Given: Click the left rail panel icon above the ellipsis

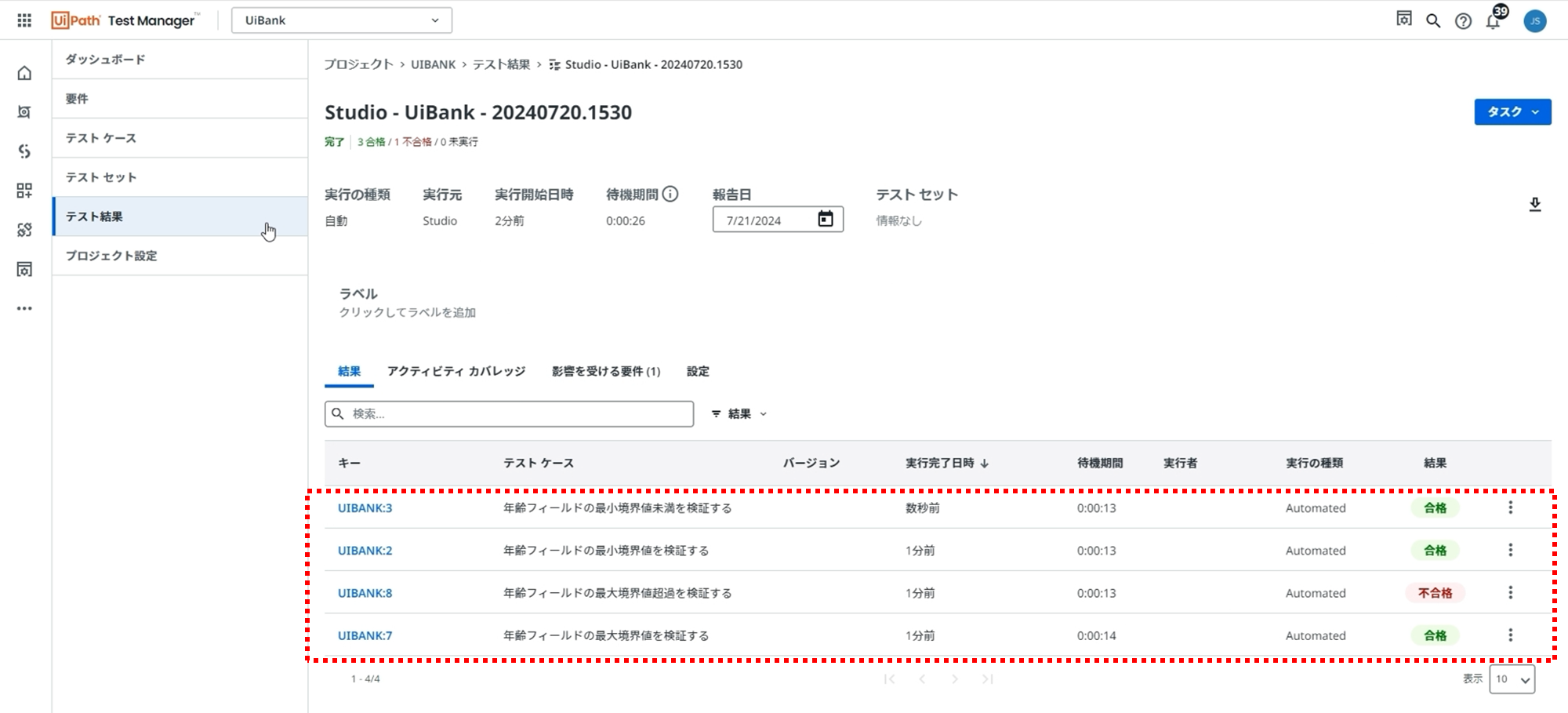Looking at the screenshot, I should (24, 269).
